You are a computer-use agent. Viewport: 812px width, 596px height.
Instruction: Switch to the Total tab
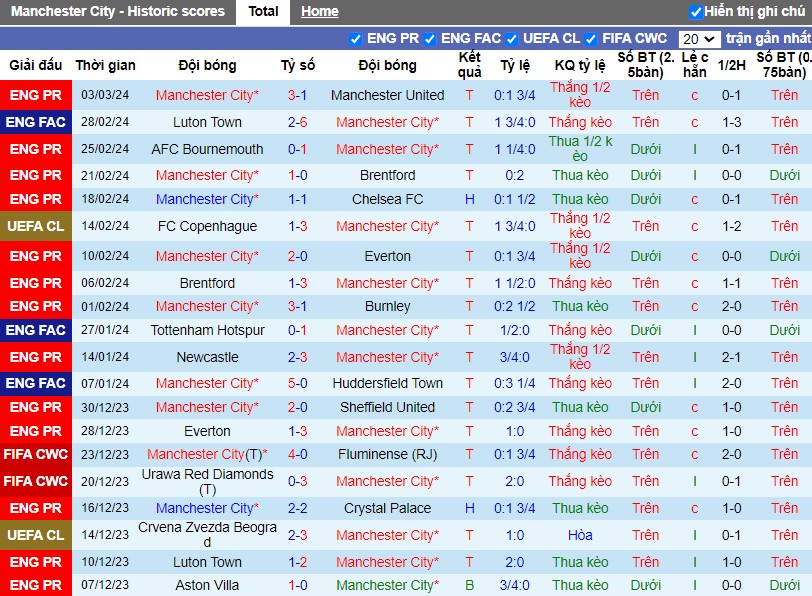(x=263, y=11)
